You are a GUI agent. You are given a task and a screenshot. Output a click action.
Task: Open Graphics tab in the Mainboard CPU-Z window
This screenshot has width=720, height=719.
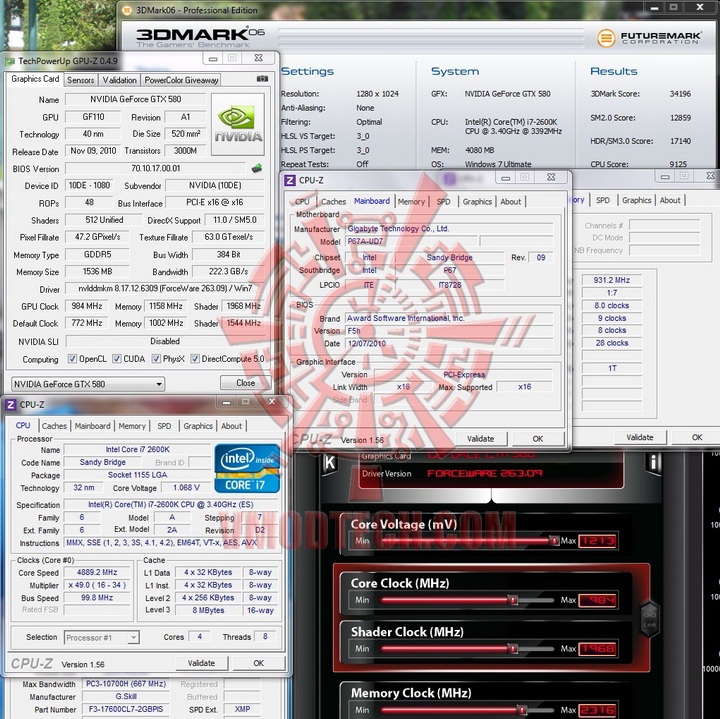coord(477,202)
